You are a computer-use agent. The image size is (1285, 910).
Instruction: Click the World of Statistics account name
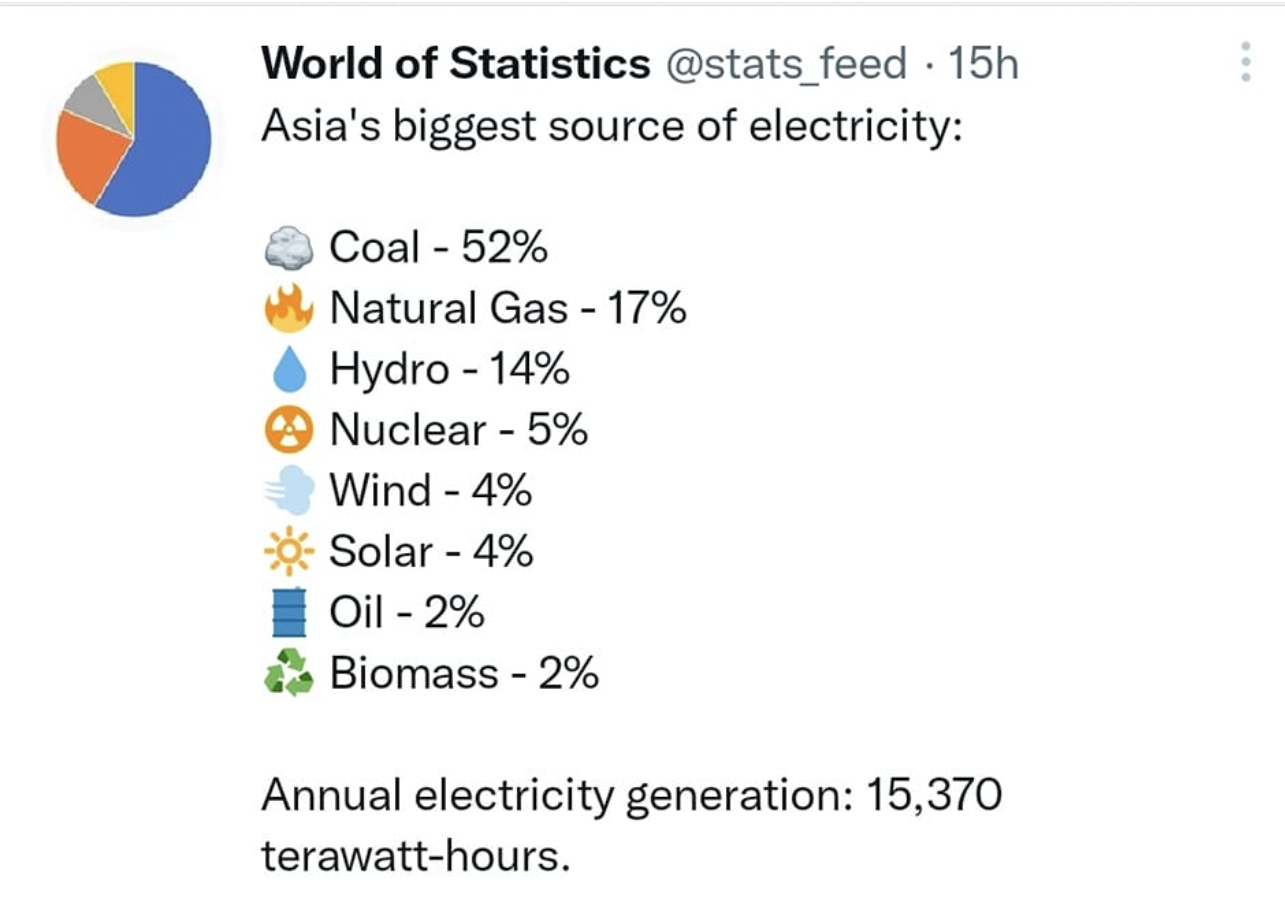pyautogui.click(x=455, y=64)
